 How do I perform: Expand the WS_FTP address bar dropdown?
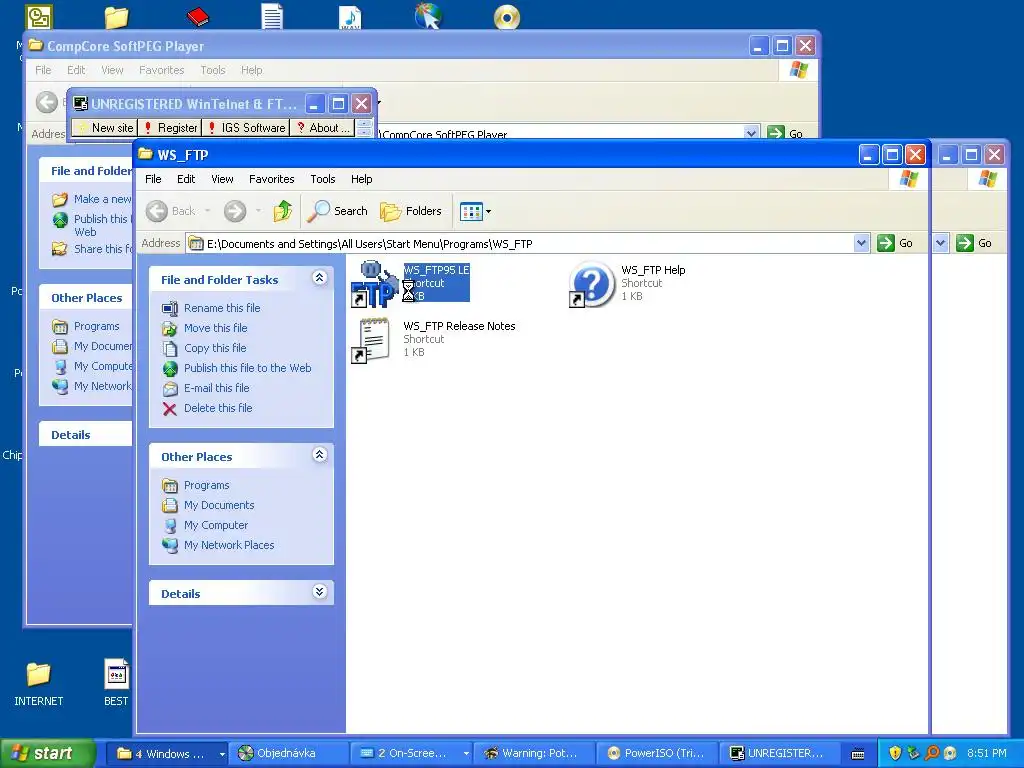point(861,244)
